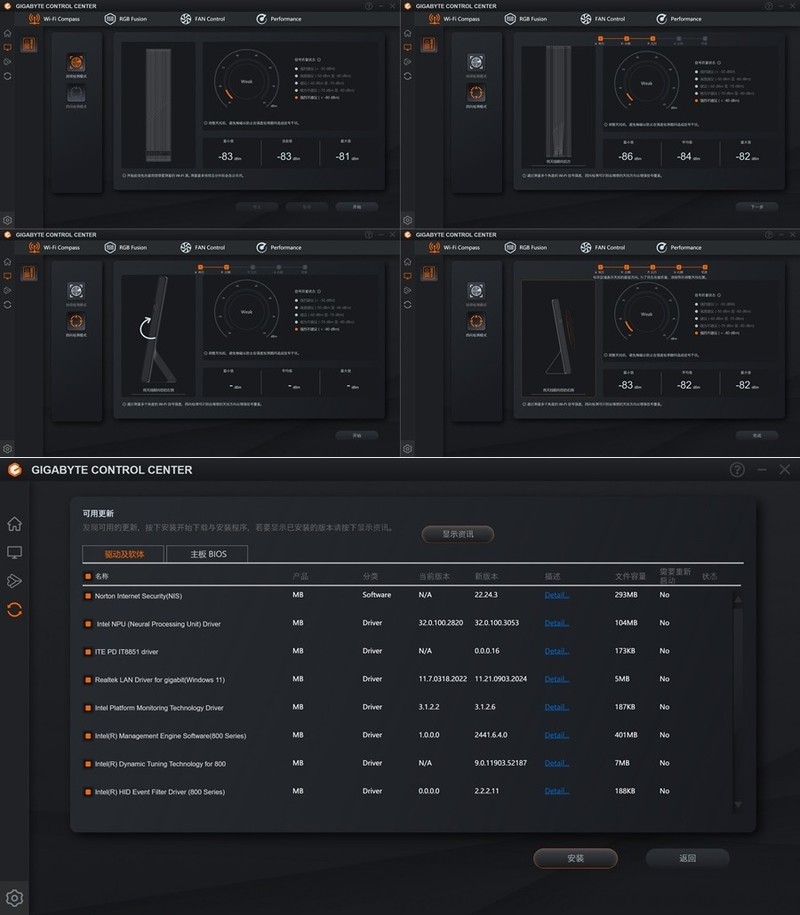Click tilted antenna illustration in middle-right window
The height and width of the screenshot is (915, 800).
(x=558, y=337)
